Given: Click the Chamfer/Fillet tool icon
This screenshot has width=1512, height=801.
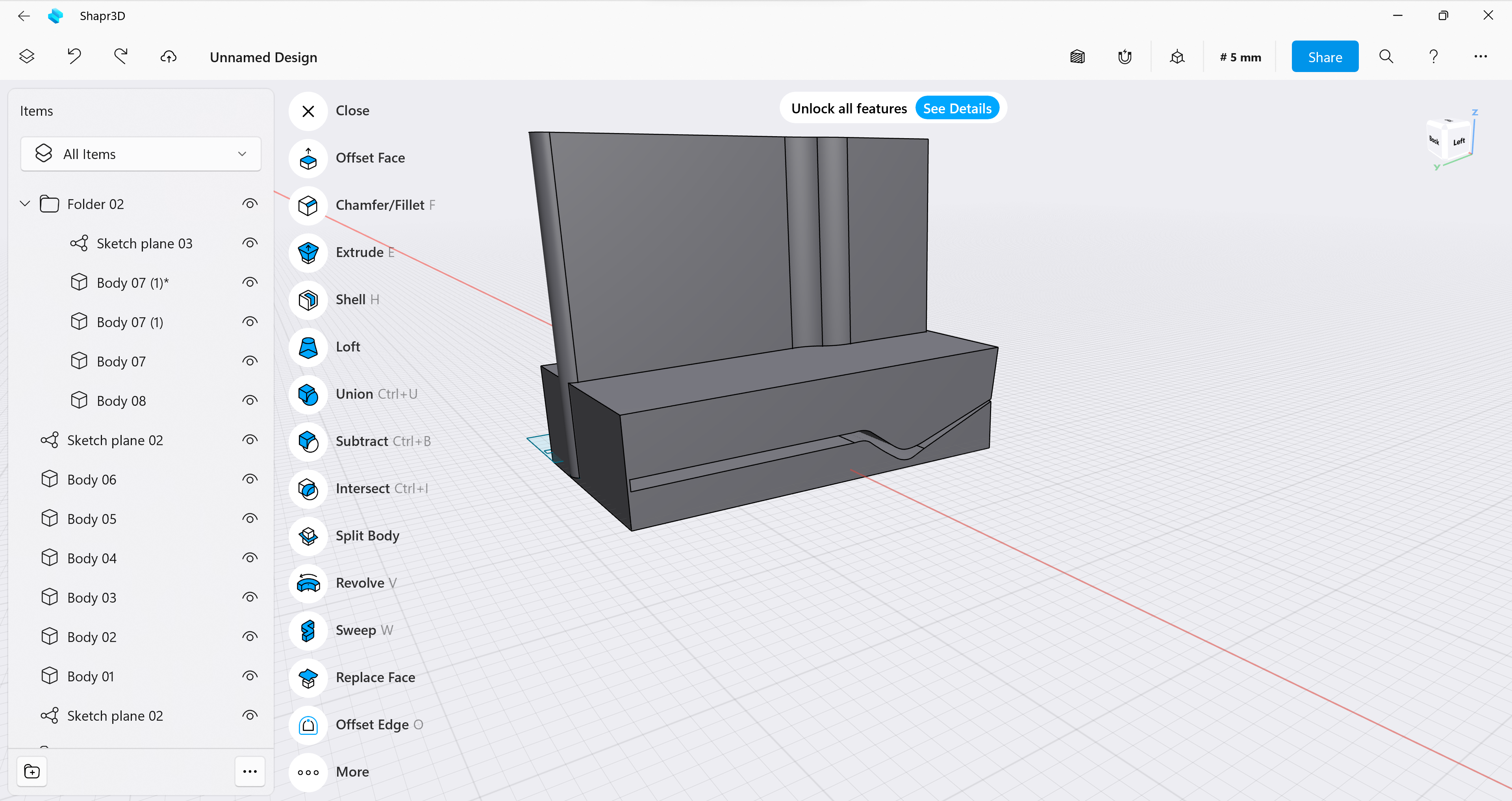Looking at the screenshot, I should 308,205.
